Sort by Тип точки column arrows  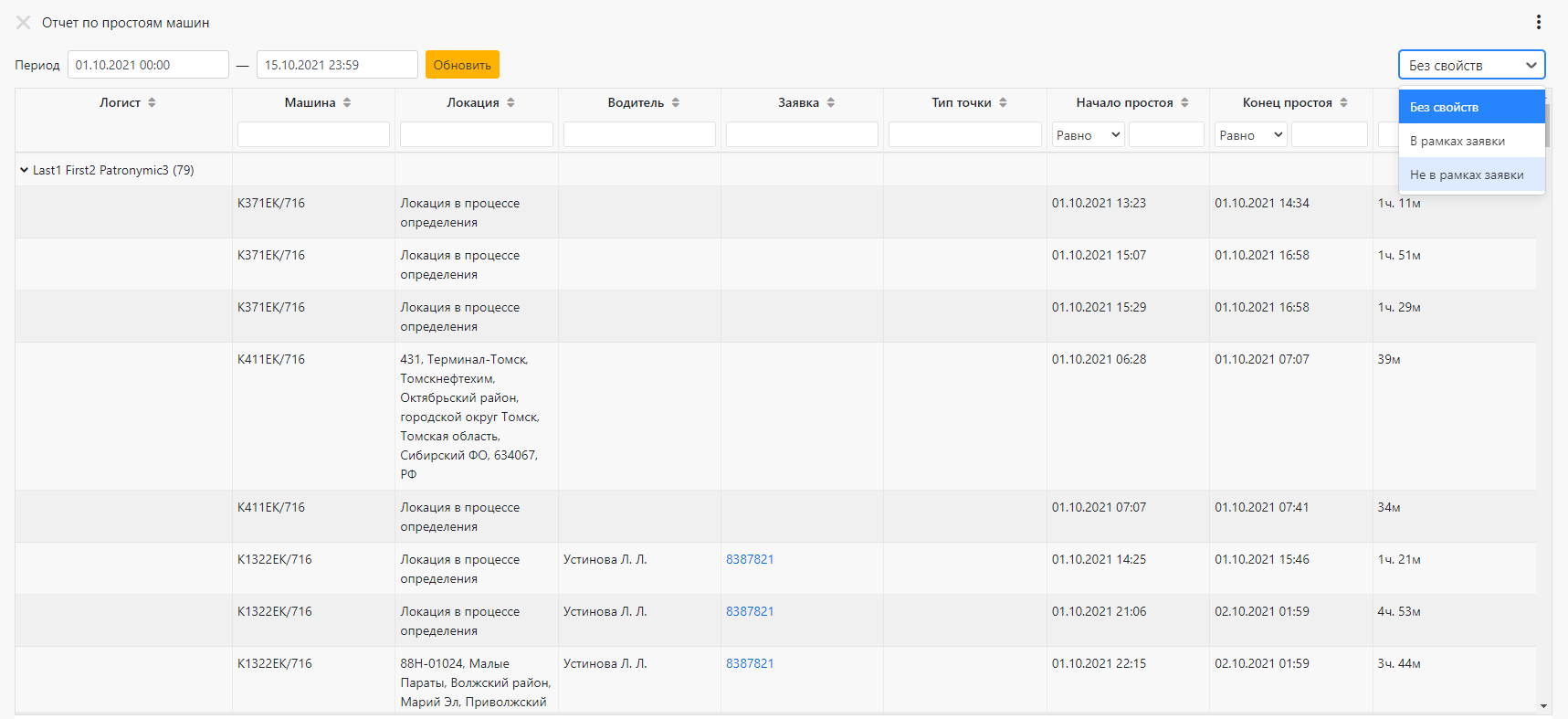point(1003,102)
